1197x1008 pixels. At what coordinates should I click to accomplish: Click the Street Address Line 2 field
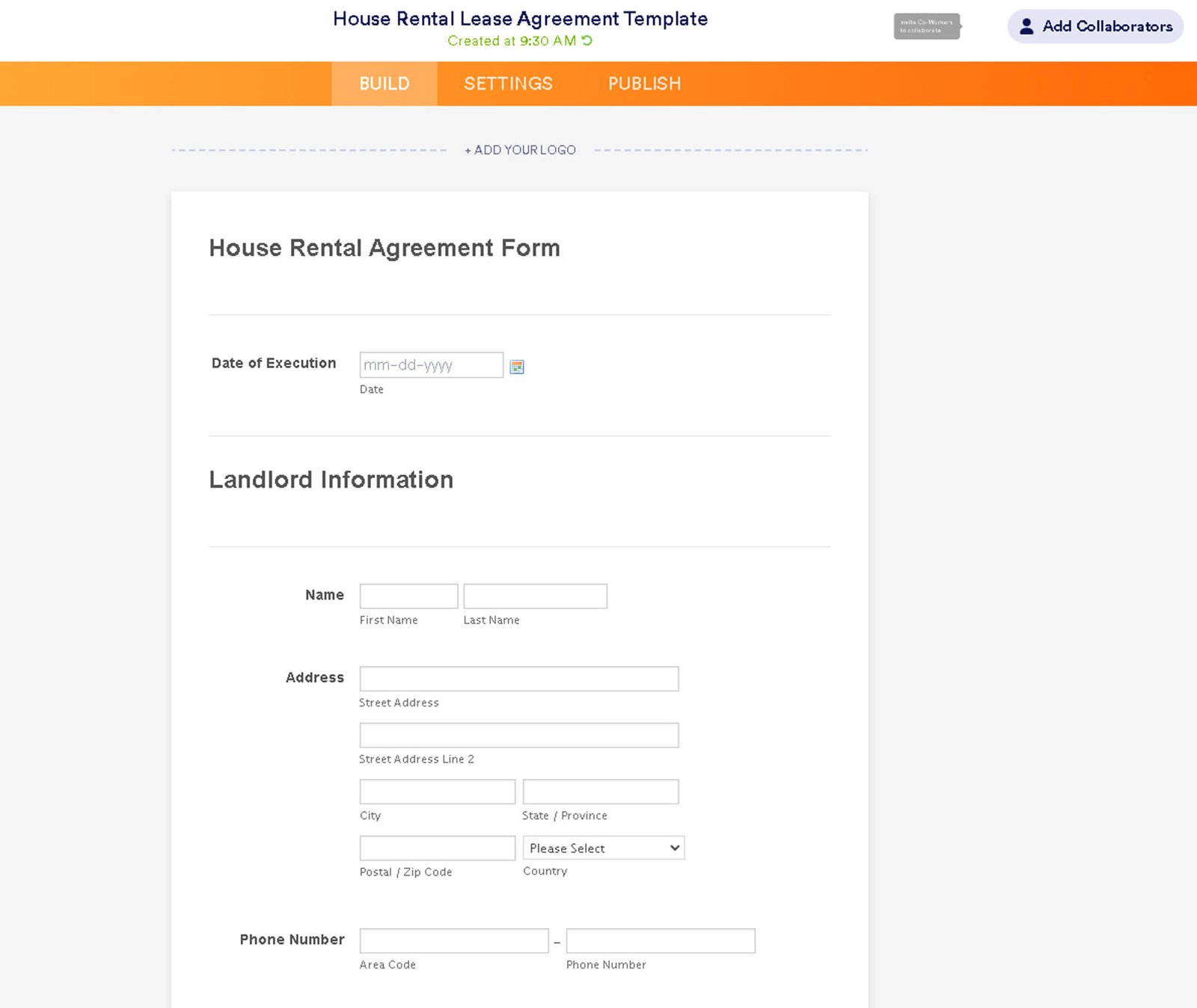519,735
